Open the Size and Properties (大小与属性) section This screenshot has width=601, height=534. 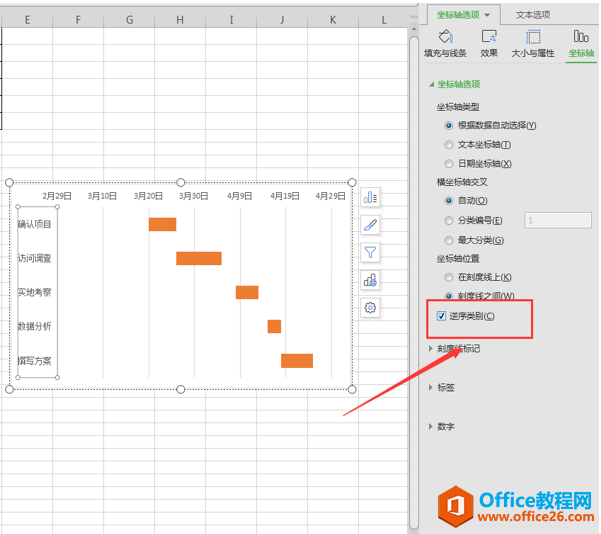click(533, 43)
